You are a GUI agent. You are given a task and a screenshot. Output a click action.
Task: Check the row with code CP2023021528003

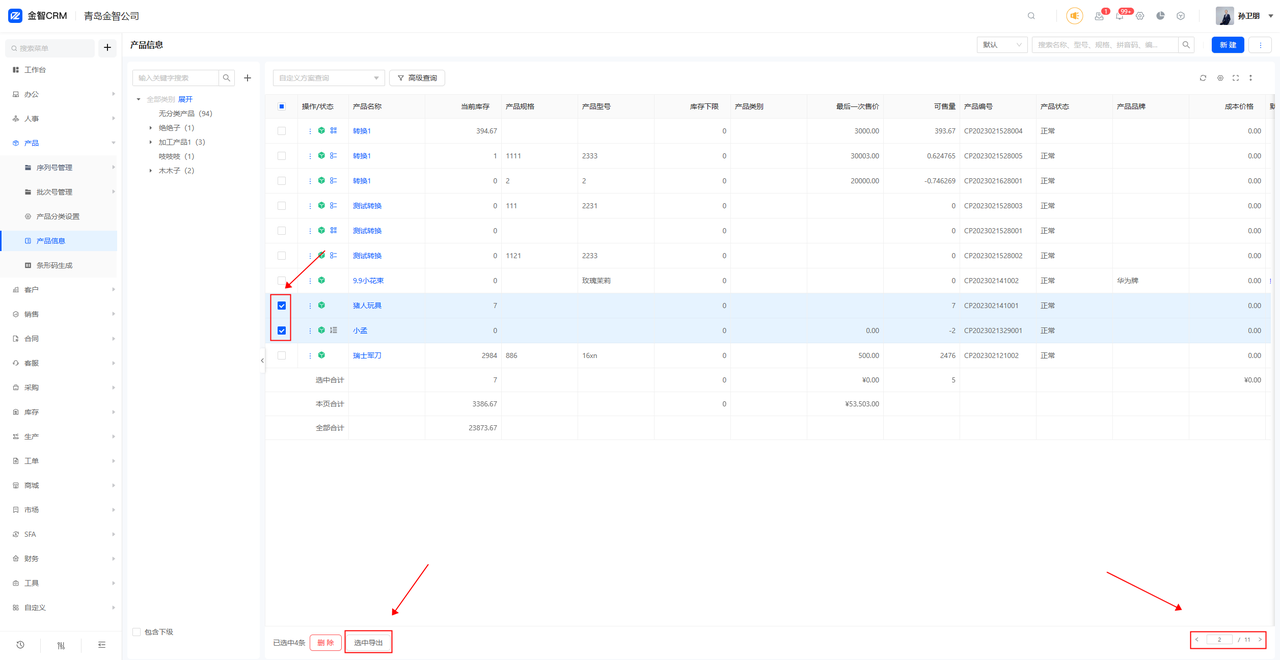(282, 206)
